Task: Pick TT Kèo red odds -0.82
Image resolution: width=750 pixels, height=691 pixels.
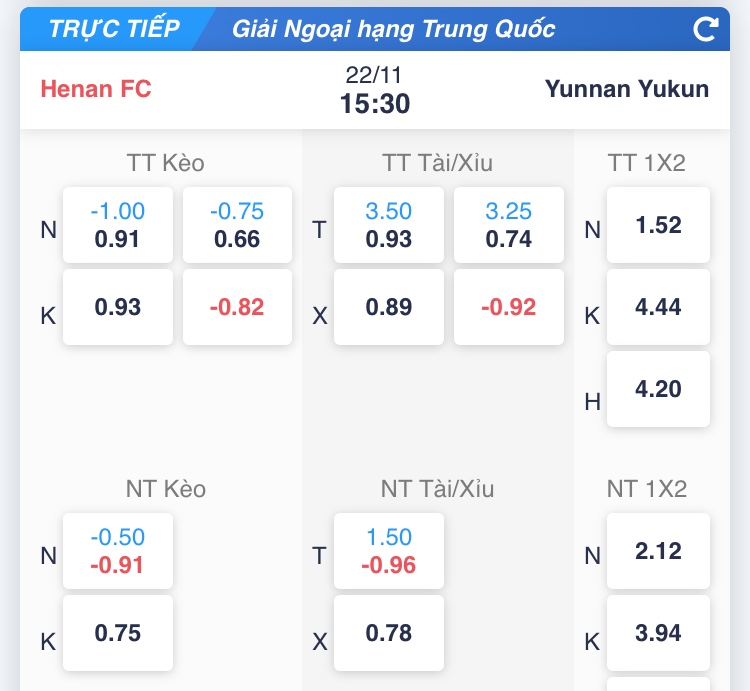Action: click(237, 307)
